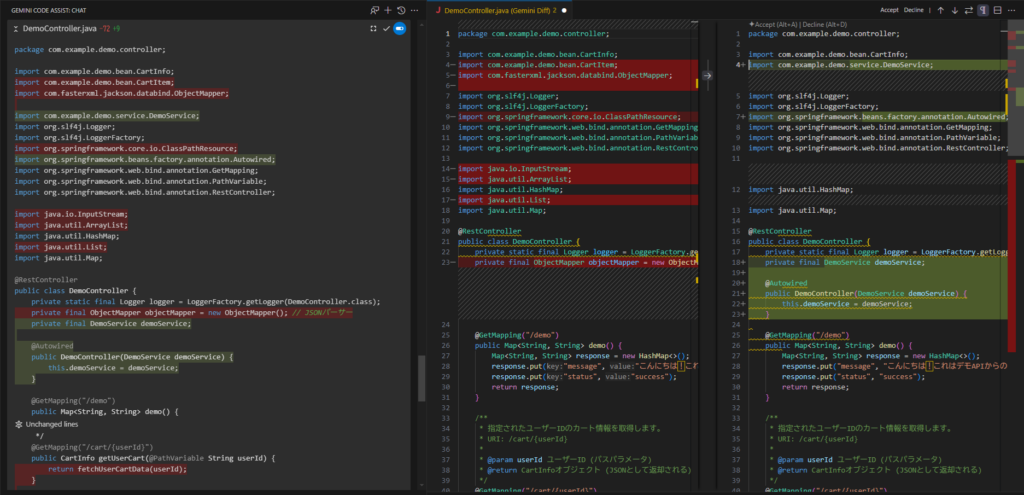The height and width of the screenshot is (495, 1024).
Task: Expand chat diff to full view
Action: pos(373,29)
